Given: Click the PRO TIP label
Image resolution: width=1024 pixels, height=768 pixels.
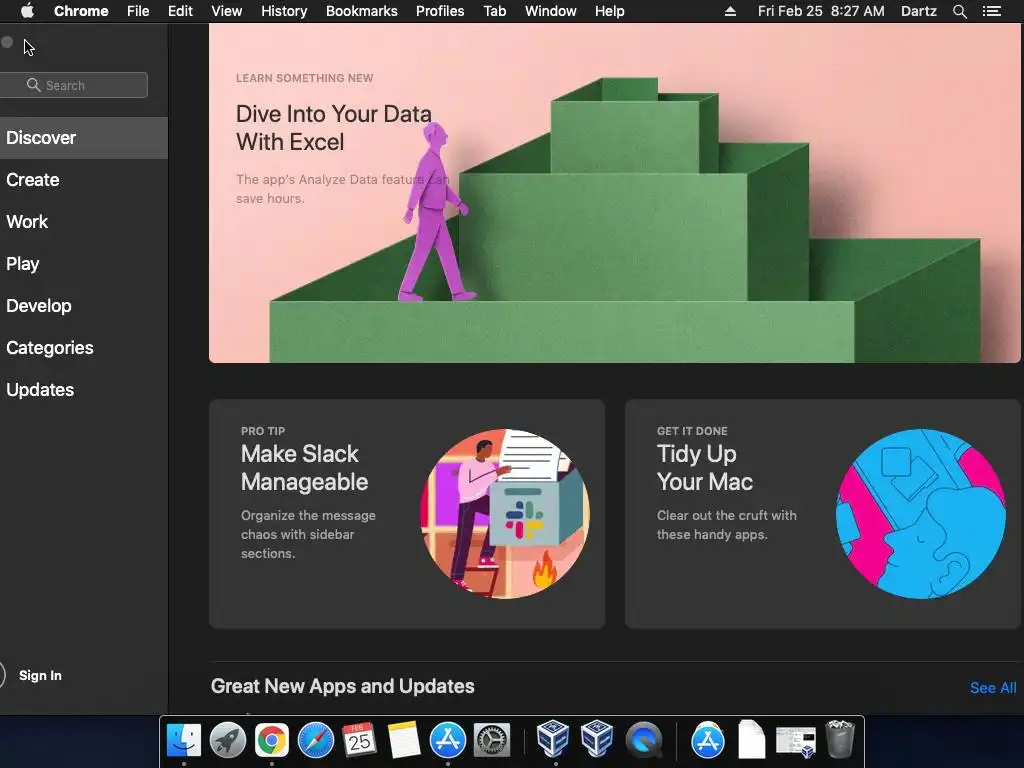Looking at the screenshot, I should [x=263, y=431].
